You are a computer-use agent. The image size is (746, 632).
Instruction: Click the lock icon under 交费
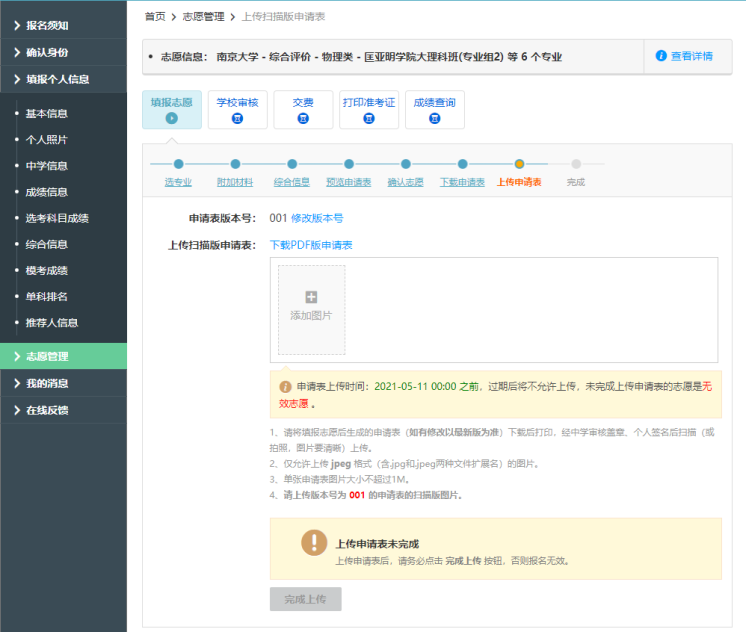click(x=303, y=118)
